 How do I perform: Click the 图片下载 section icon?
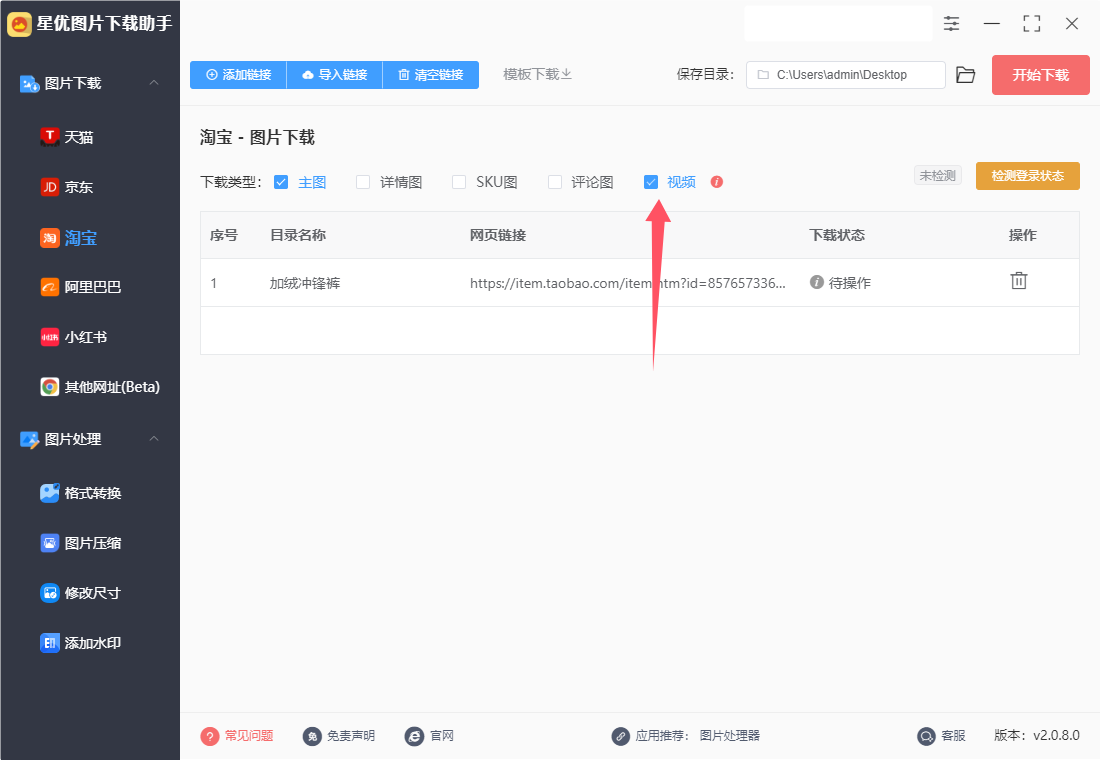click(x=29, y=84)
